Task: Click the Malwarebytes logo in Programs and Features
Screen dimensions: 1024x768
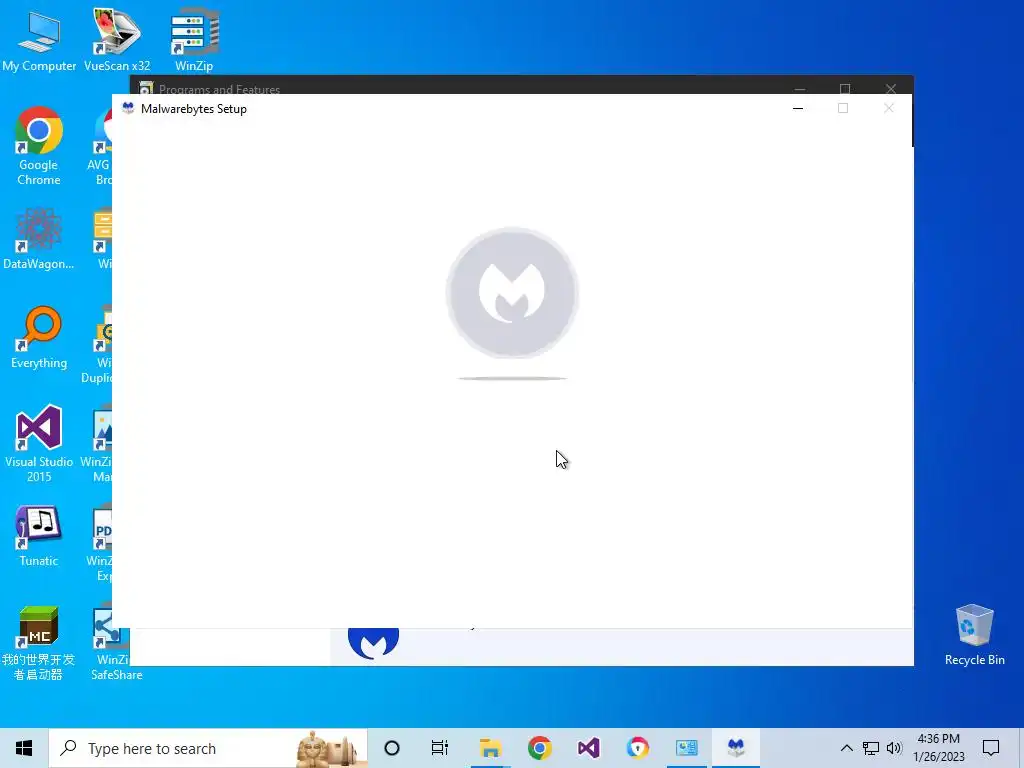Action: [374, 643]
